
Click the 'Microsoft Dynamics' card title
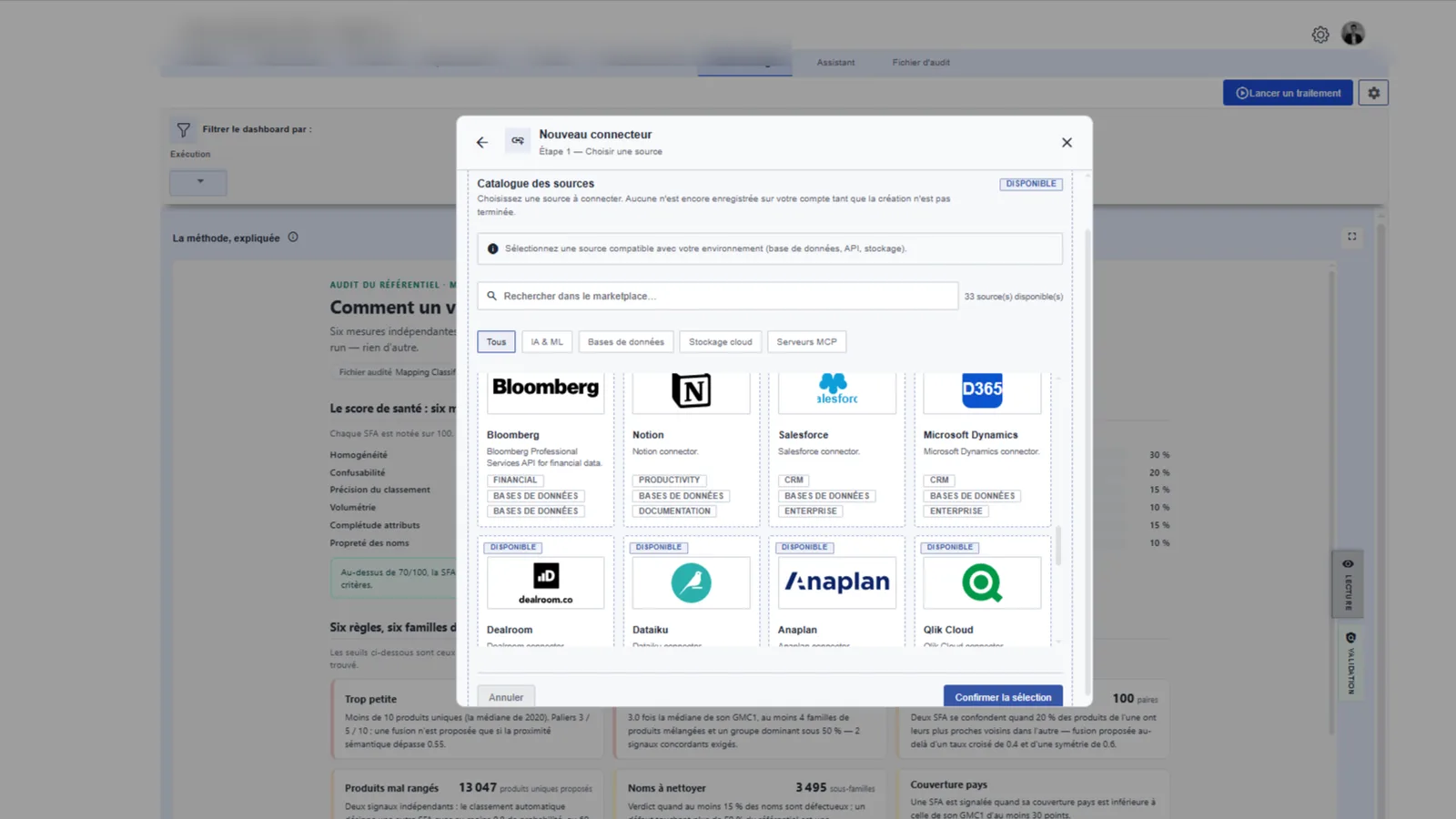971,435
